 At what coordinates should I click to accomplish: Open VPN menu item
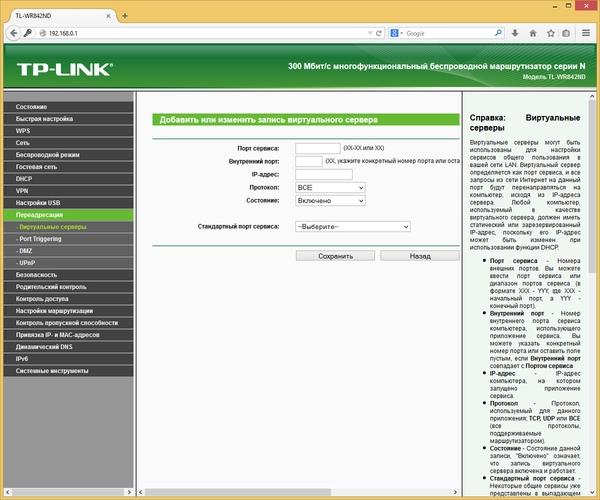(x=69, y=191)
